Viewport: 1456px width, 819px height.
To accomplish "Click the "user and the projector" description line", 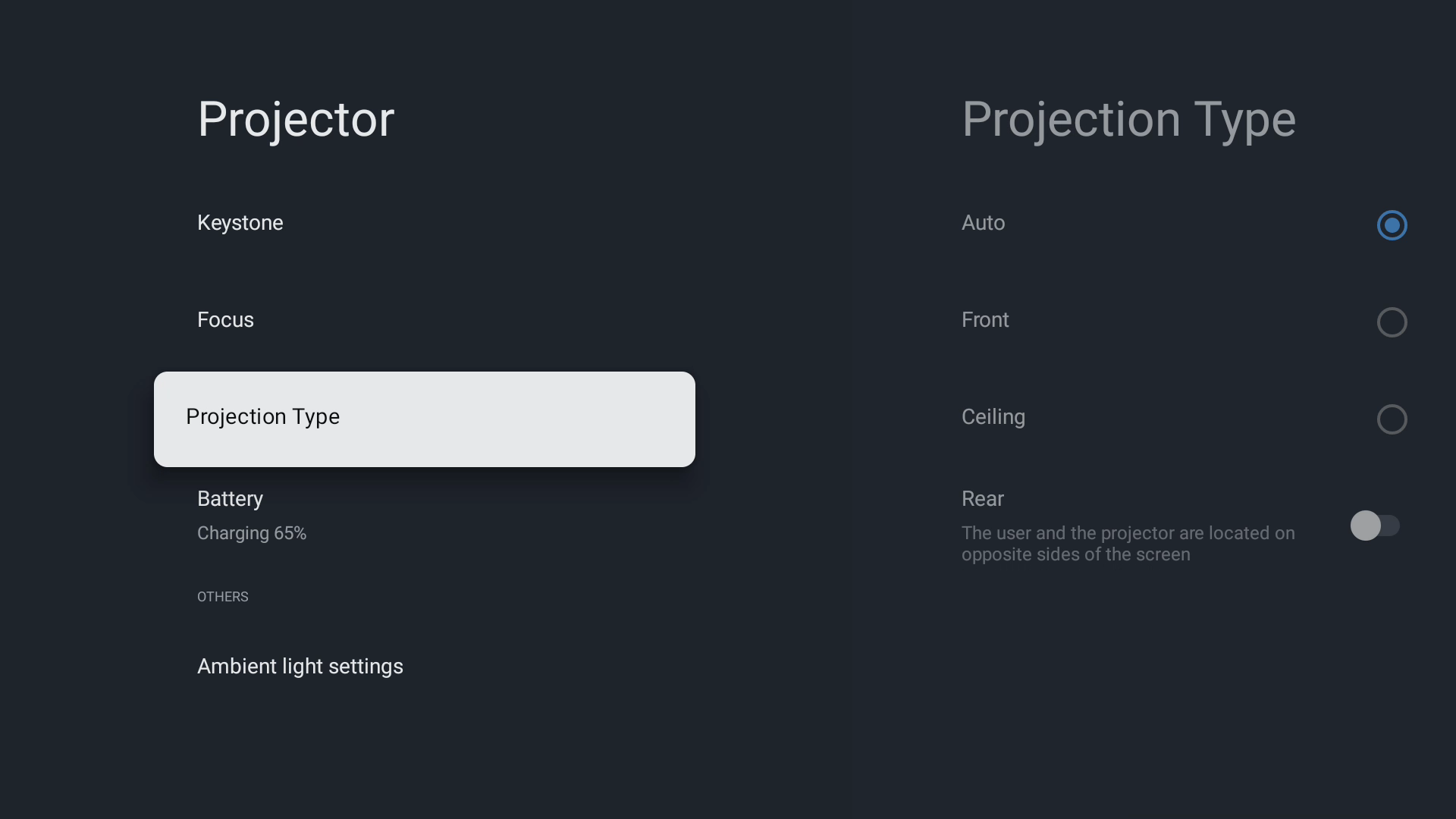I will tap(1128, 533).
